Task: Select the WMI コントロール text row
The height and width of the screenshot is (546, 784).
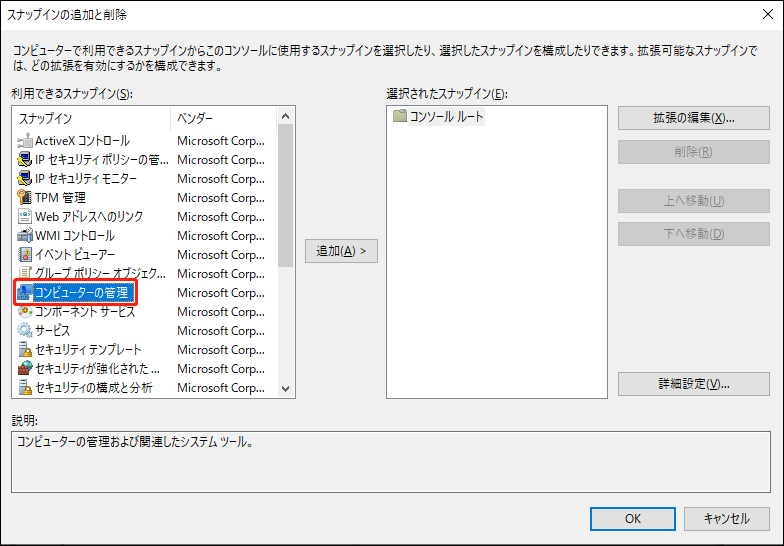Action: [75, 236]
